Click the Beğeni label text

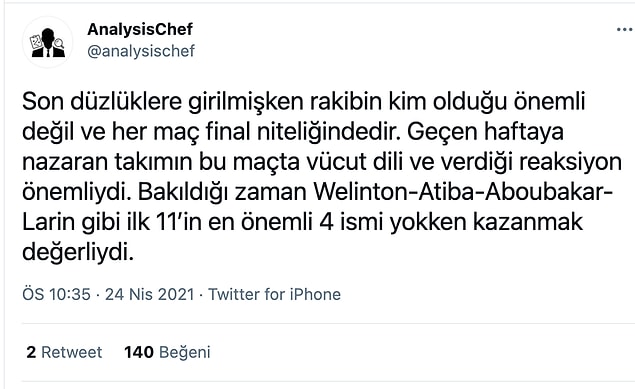pos(185,353)
